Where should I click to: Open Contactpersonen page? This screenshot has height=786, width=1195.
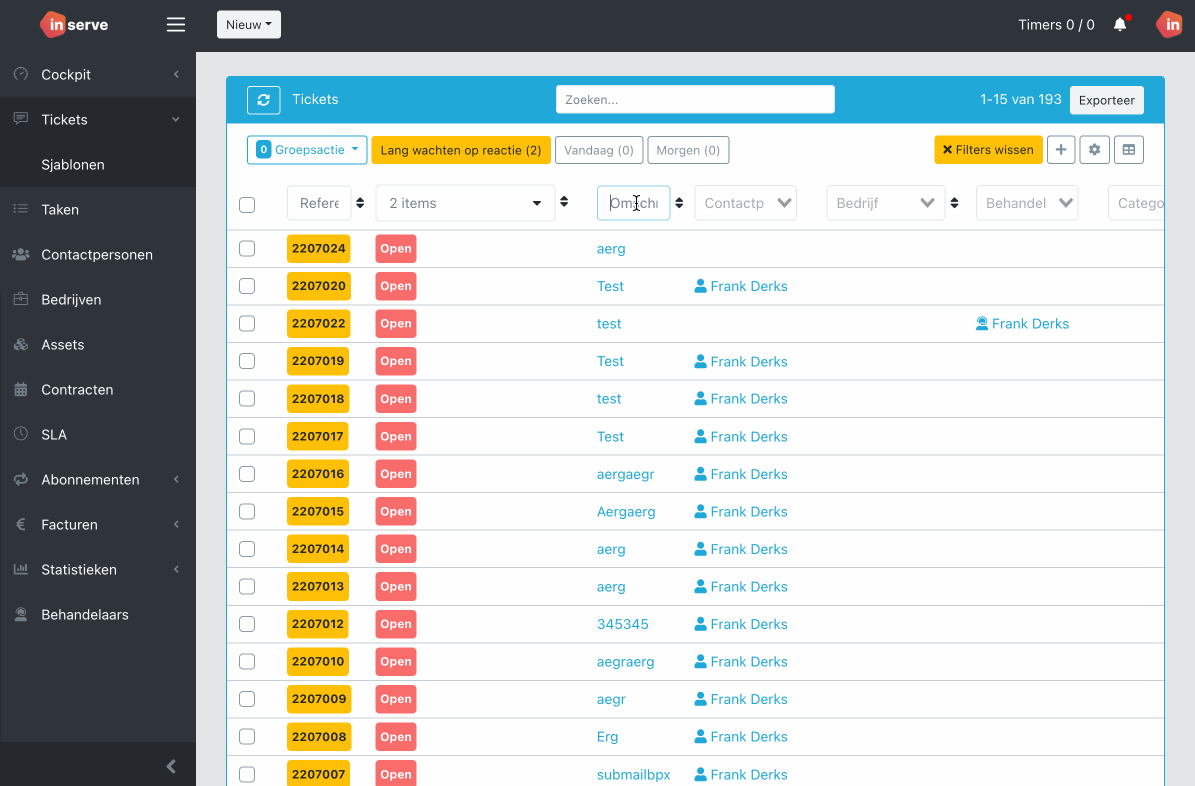(98, 254)
